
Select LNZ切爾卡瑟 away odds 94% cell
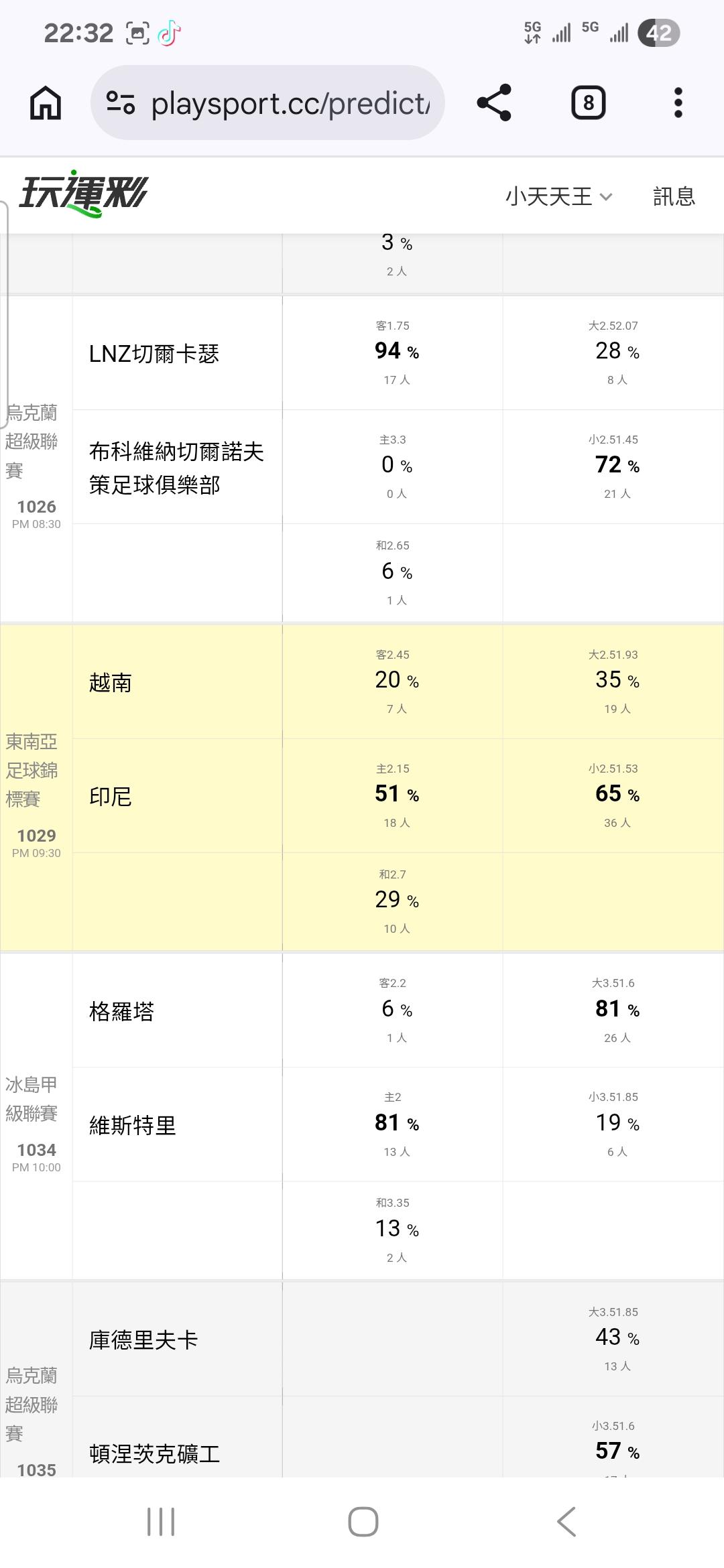(x=393, y=352)
